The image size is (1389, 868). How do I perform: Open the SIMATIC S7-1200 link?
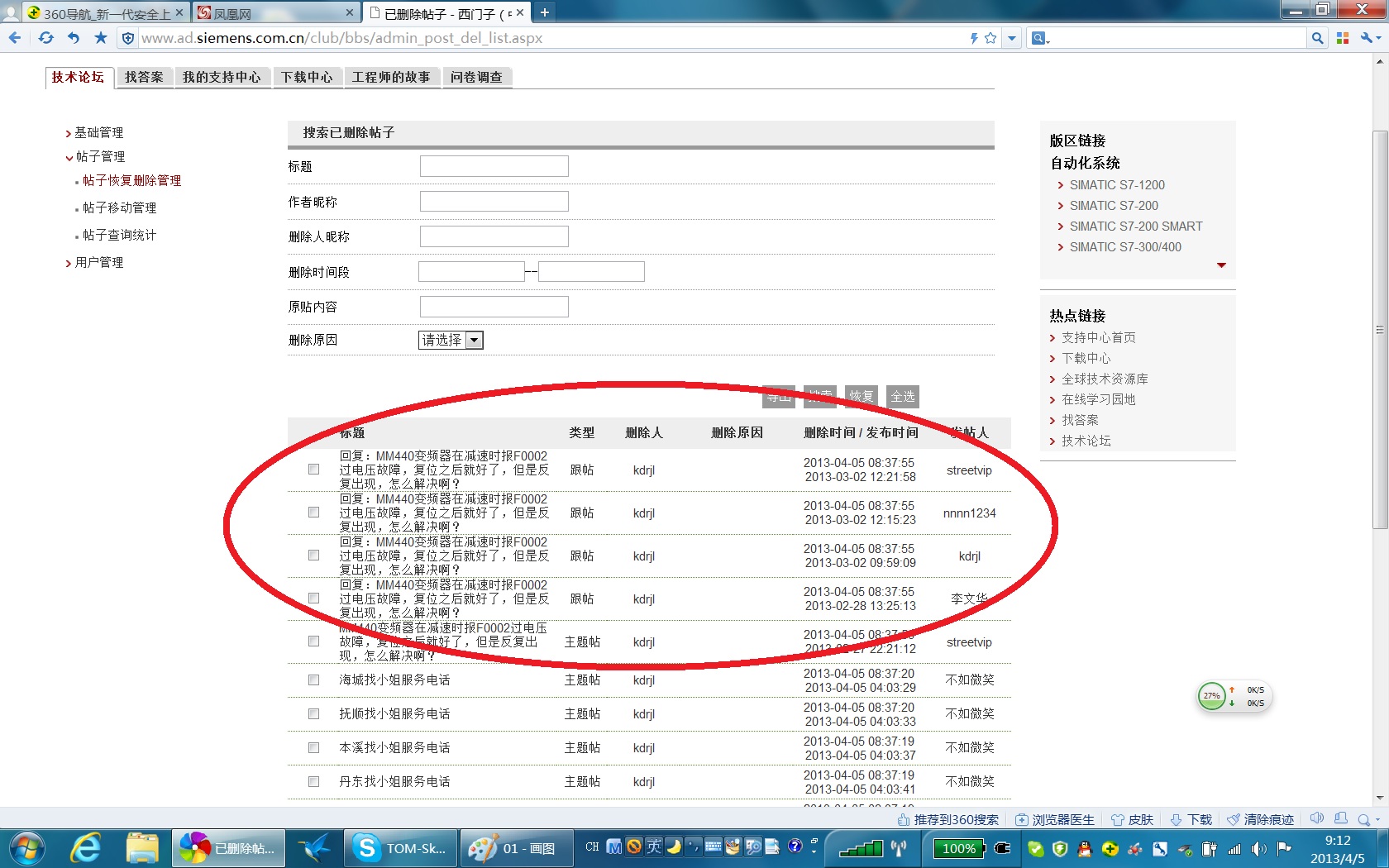click(x=1117, y=185)
